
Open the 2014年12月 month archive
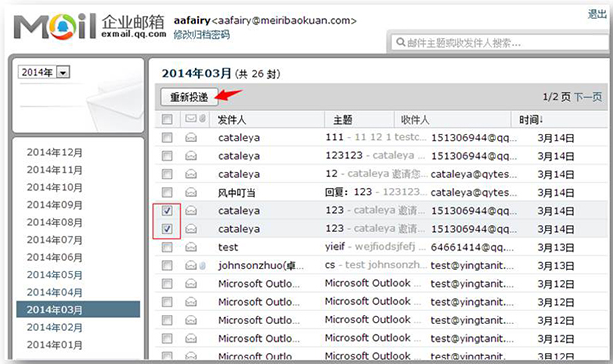55,152
